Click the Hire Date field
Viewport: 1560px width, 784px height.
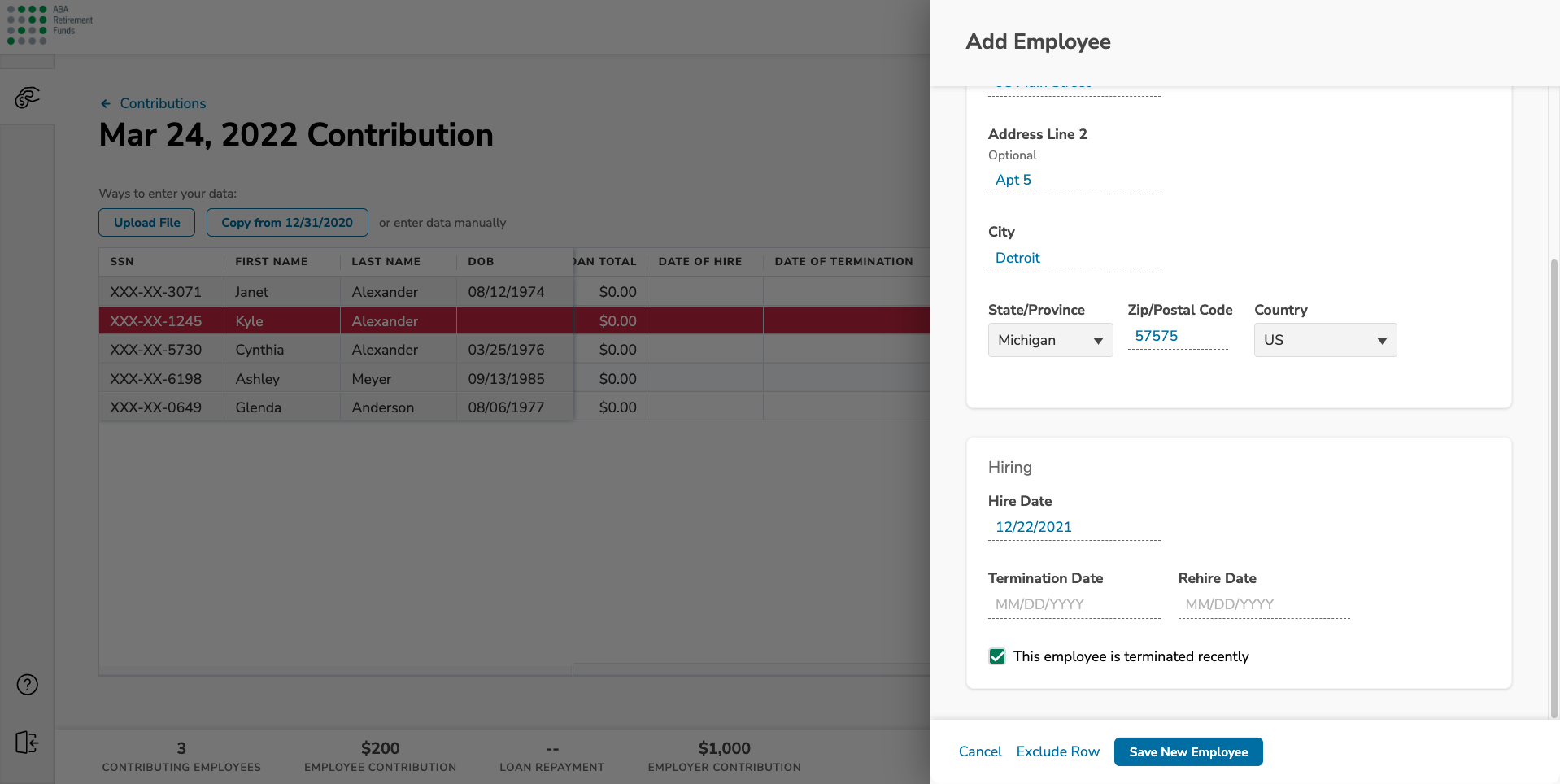(x=1074, y=527)
